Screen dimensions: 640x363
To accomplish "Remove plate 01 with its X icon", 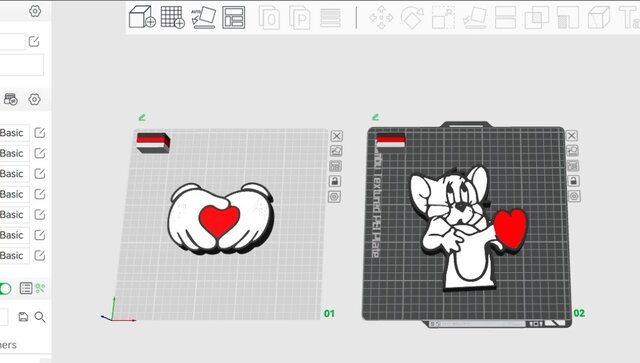I will click(336, 136).
